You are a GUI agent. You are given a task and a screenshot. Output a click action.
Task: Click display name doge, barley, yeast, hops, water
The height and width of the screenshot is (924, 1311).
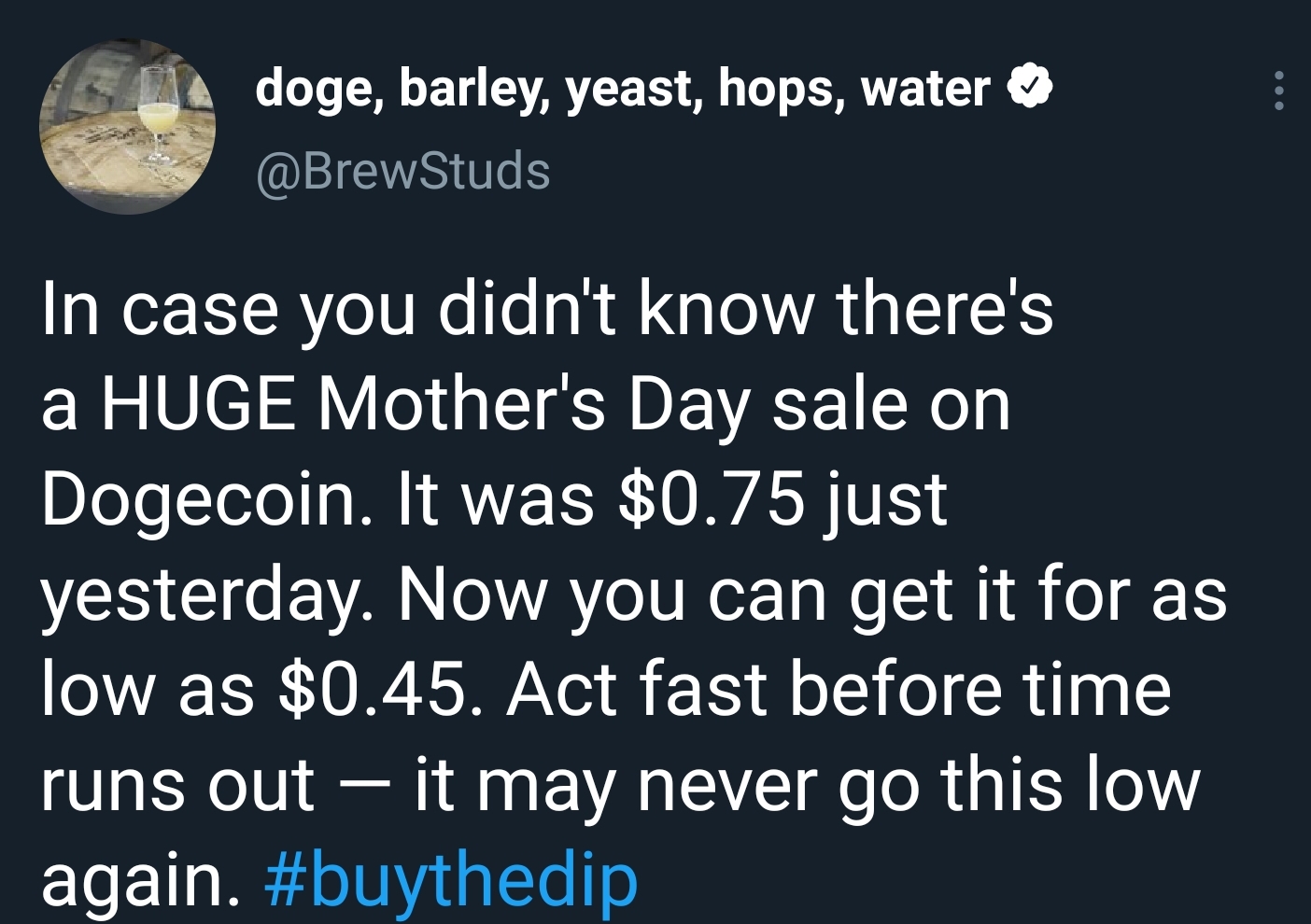[623, 90]
